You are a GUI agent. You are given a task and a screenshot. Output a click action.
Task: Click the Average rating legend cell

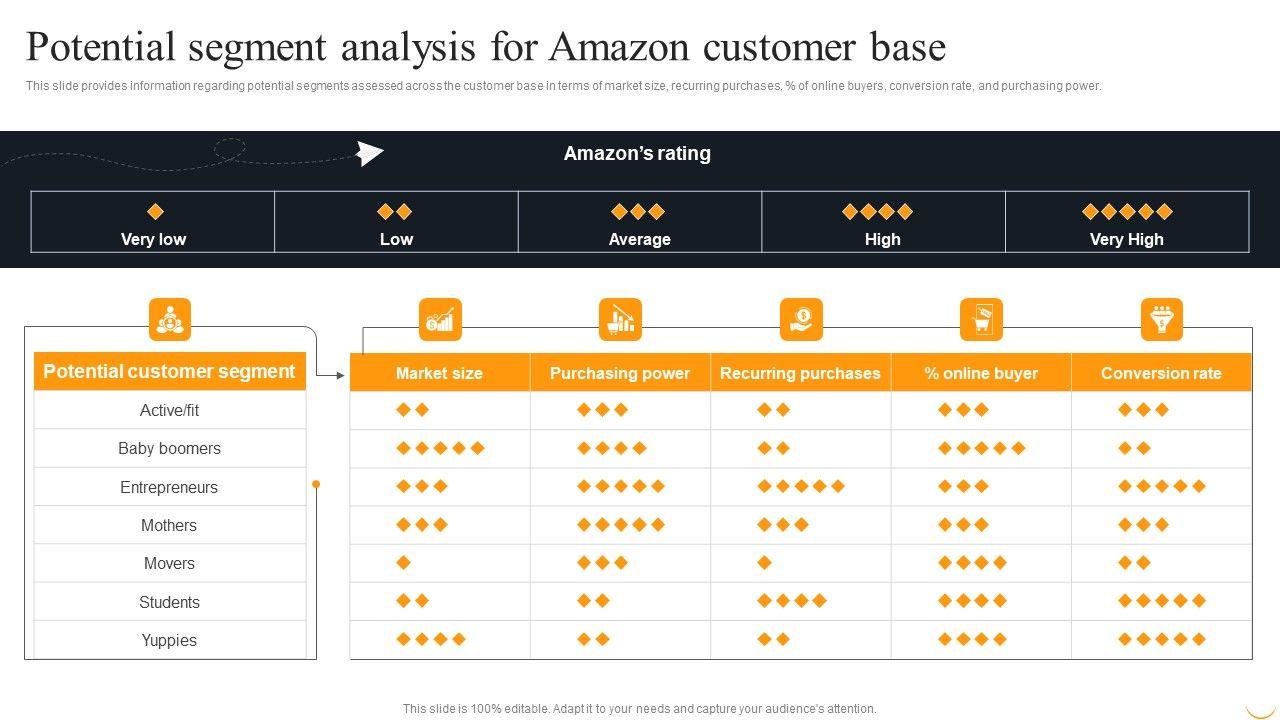tap(639, 222)
